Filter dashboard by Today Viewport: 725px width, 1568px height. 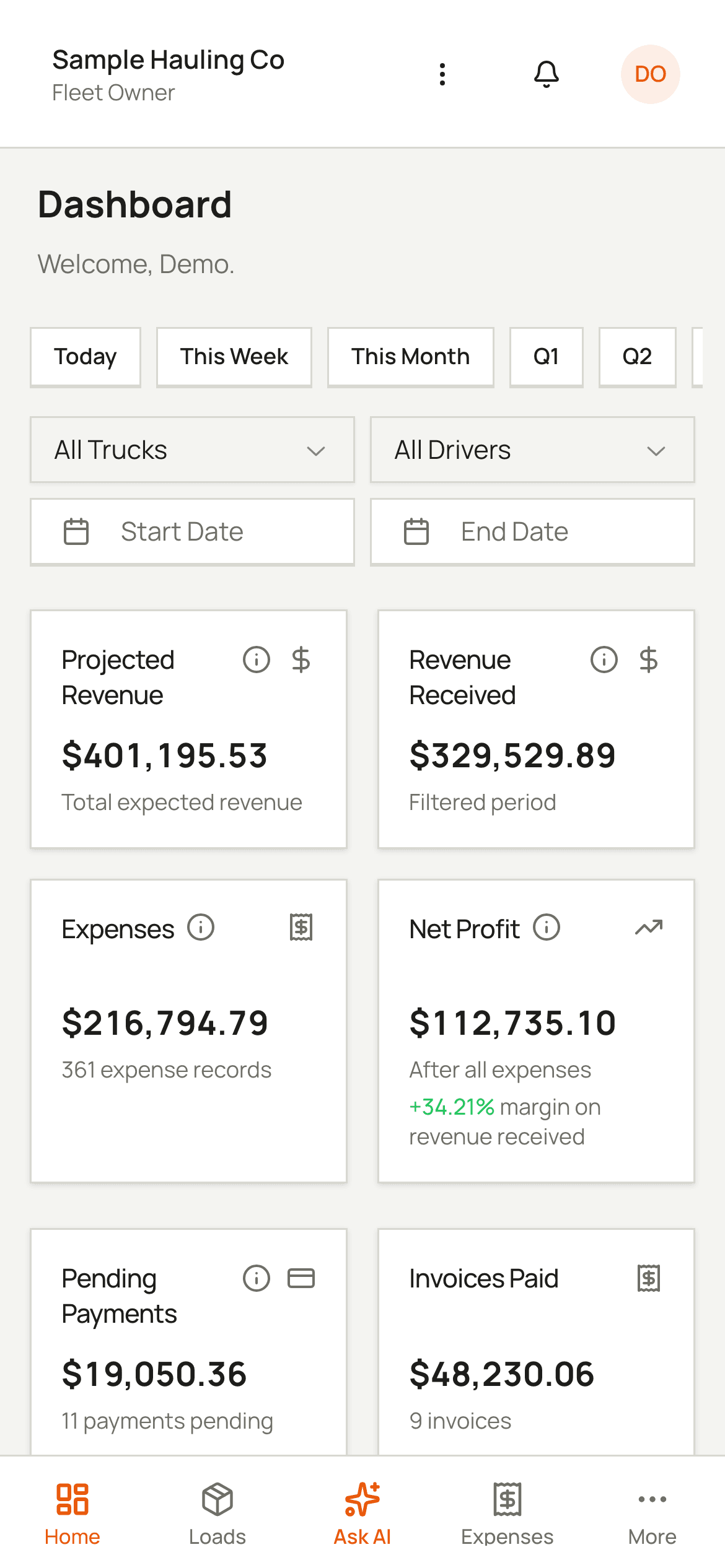click(x=86, y=357)
